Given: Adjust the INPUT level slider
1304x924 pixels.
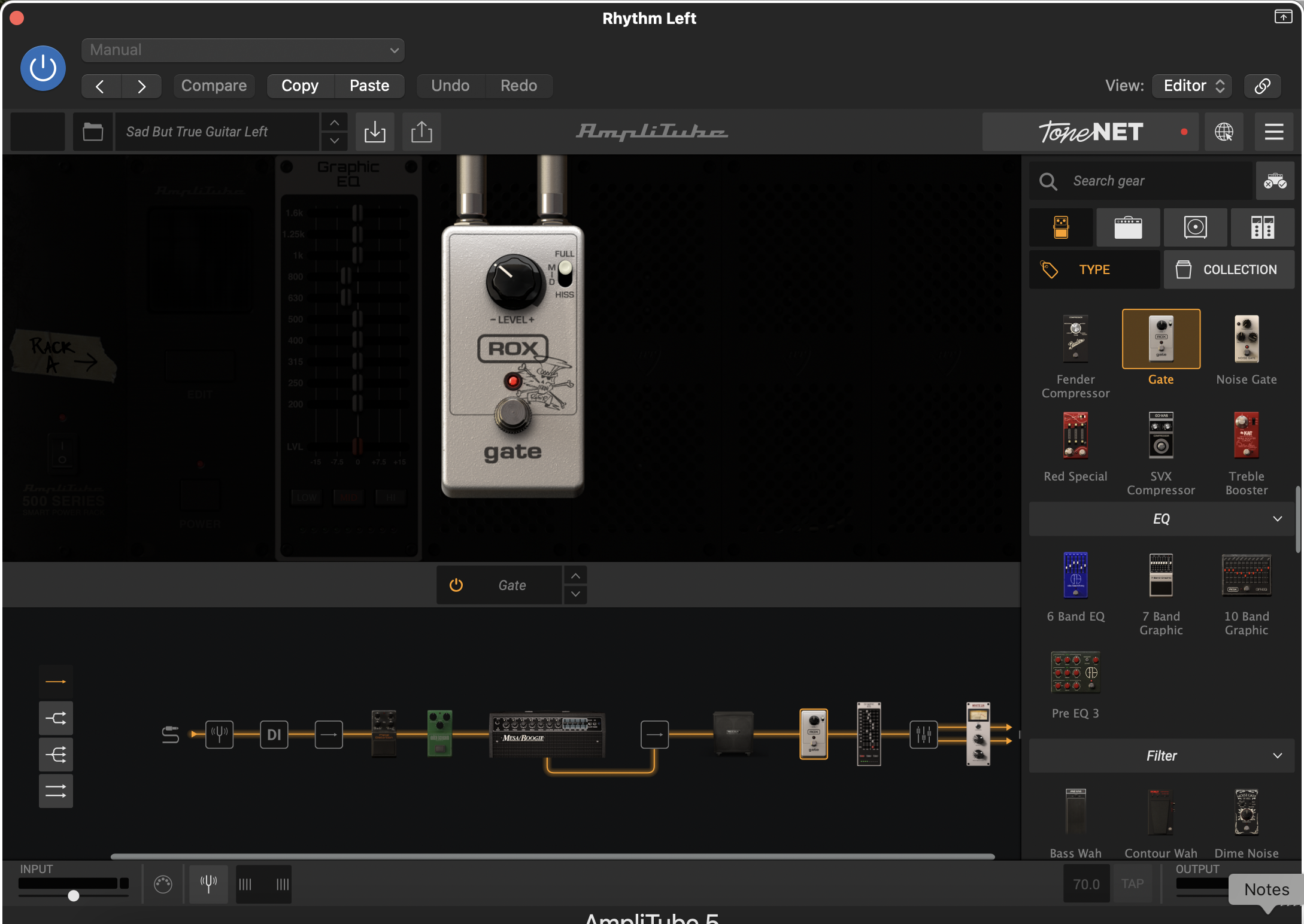Looking at the screenshot, I should tap(73, 896).
